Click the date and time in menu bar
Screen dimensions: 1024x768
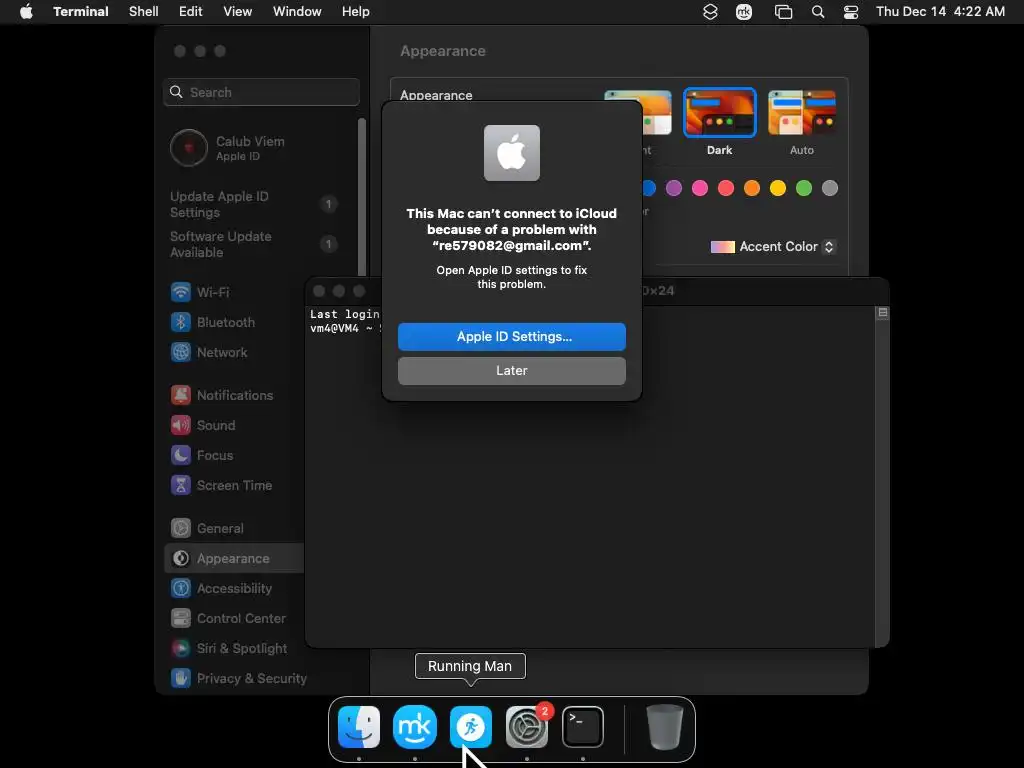pyautogui.click(x=940, y=12)
